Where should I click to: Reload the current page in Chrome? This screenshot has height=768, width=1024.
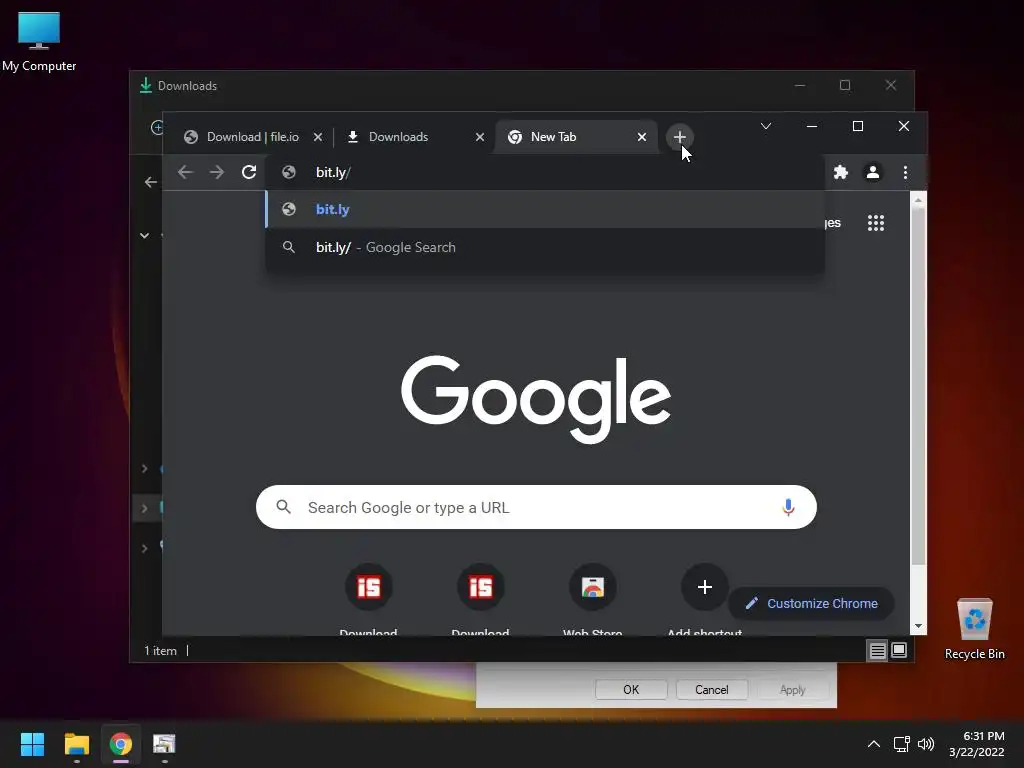[249, 172]
